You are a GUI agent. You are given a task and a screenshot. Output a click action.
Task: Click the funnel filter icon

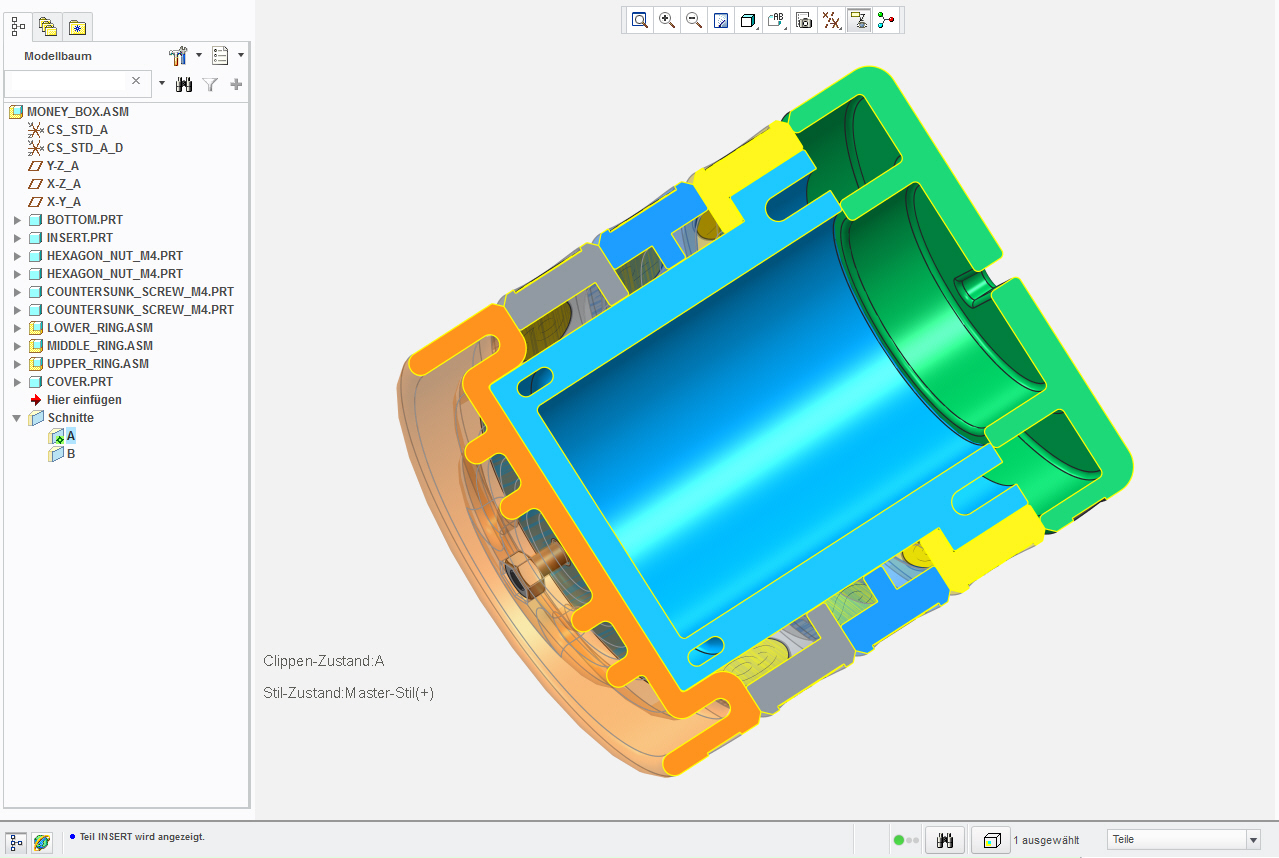click(210, 85)
